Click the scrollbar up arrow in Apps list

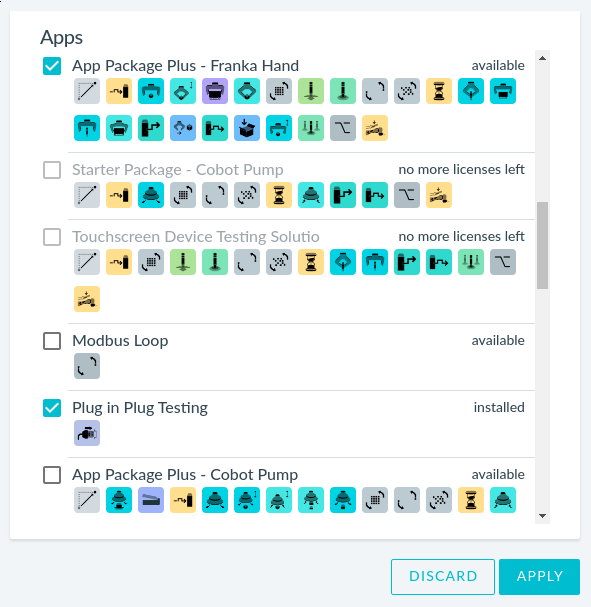[x=543, y=58]
